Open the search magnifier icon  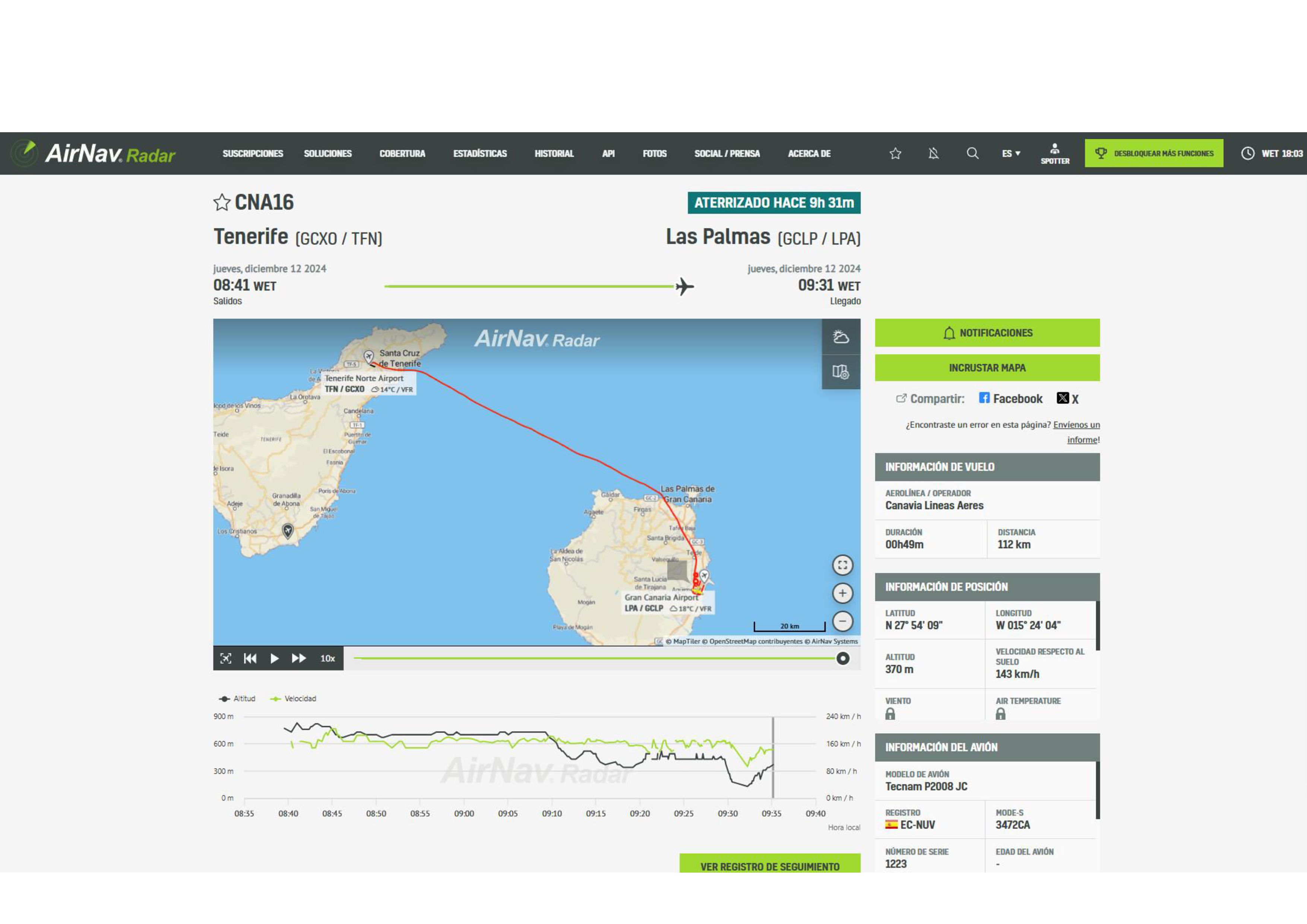pyautogui.click(x=972, y=153)
